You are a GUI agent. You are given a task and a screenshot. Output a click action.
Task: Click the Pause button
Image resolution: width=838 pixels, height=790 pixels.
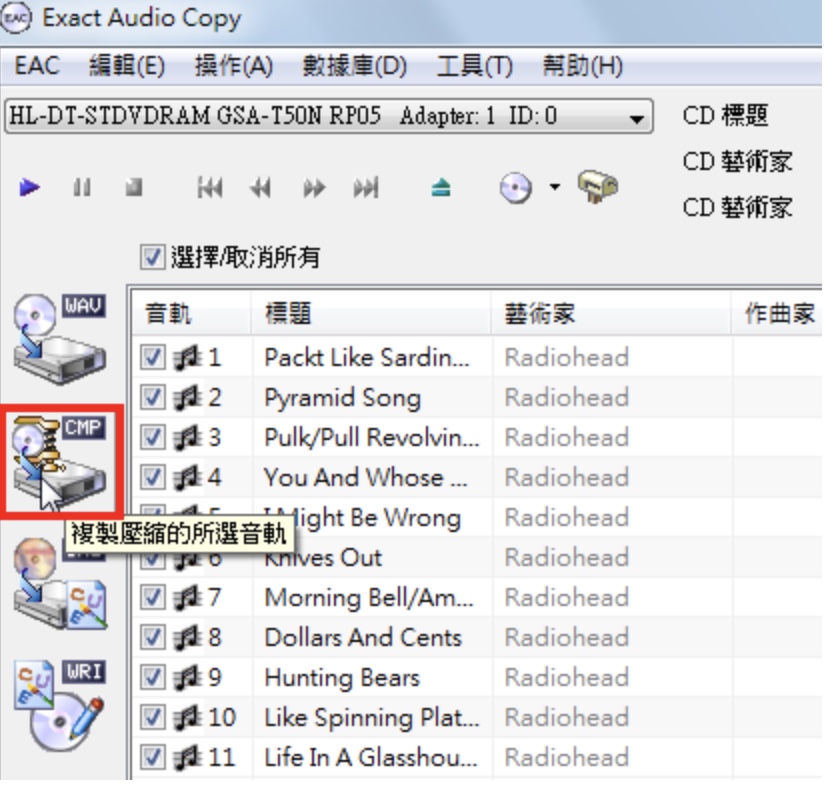tap(82, 188)
